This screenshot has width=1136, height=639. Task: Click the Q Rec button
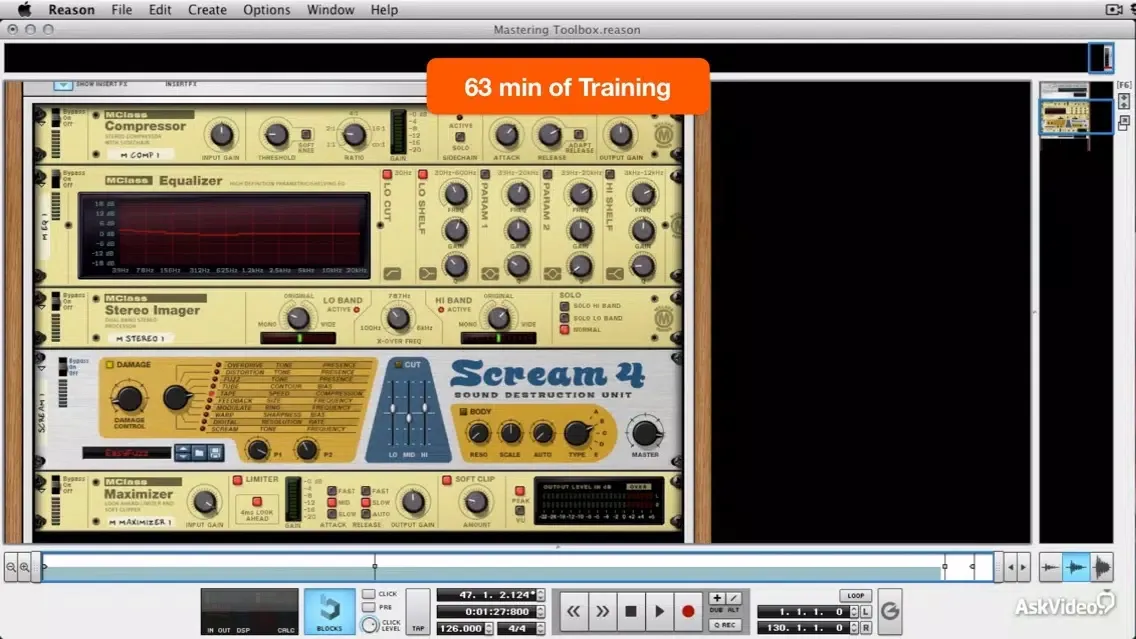[x=724, y=625]
